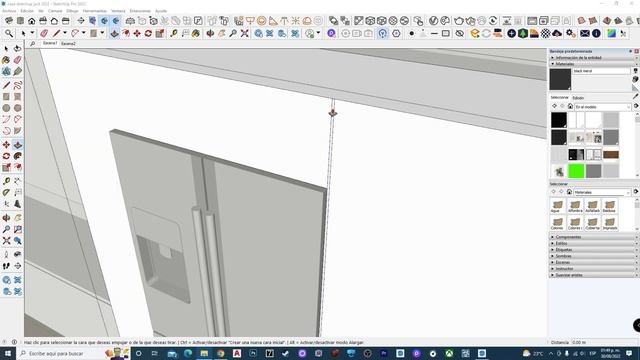This screenshot has height=360, width=640.
Task: Click the home icon beside 'En el modelo'
Action: tap(570, 106)
